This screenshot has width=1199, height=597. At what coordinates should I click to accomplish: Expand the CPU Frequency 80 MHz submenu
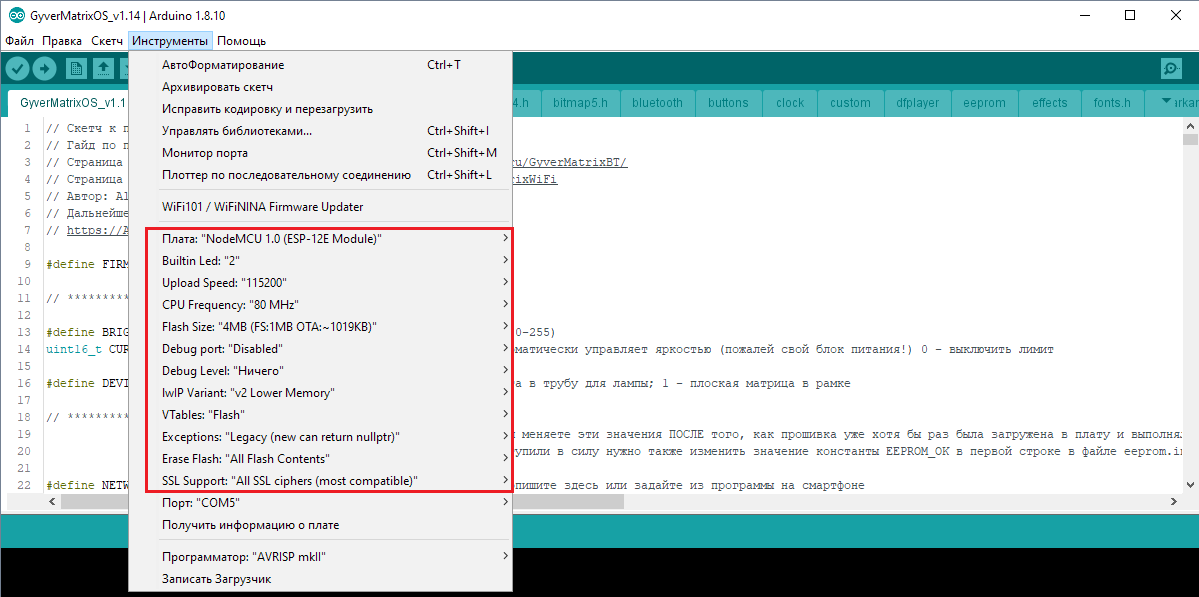(x=320, y=304)
